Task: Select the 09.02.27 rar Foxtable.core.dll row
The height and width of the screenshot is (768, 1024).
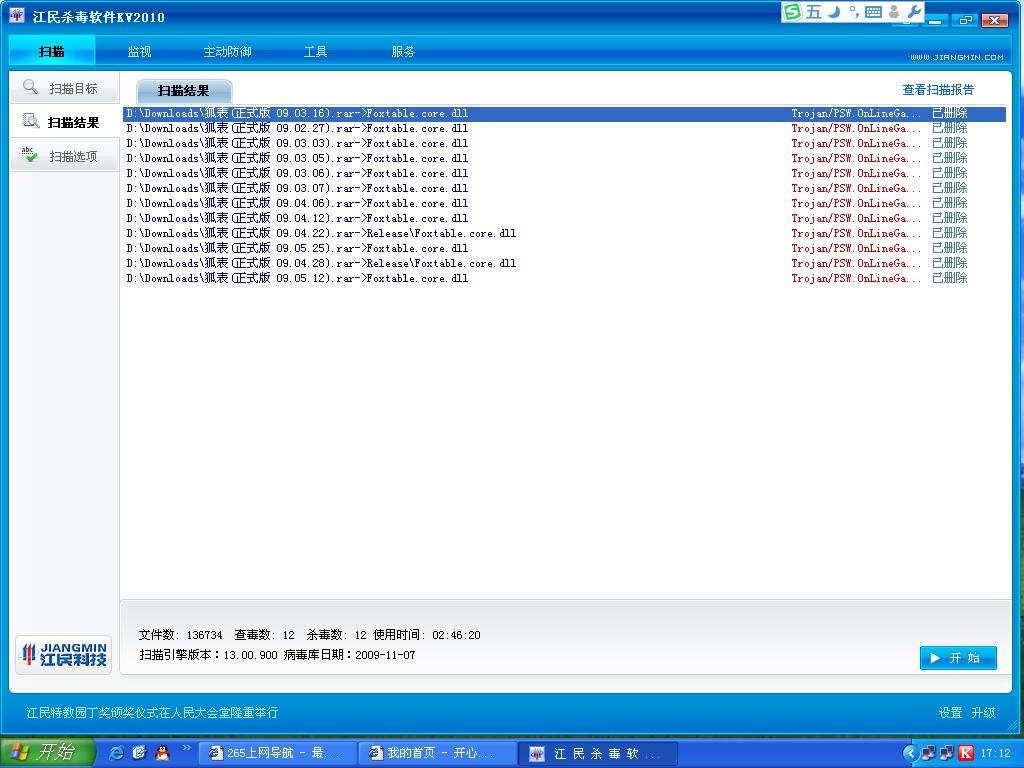Action: pyautogui.click(x=564, y=129)
